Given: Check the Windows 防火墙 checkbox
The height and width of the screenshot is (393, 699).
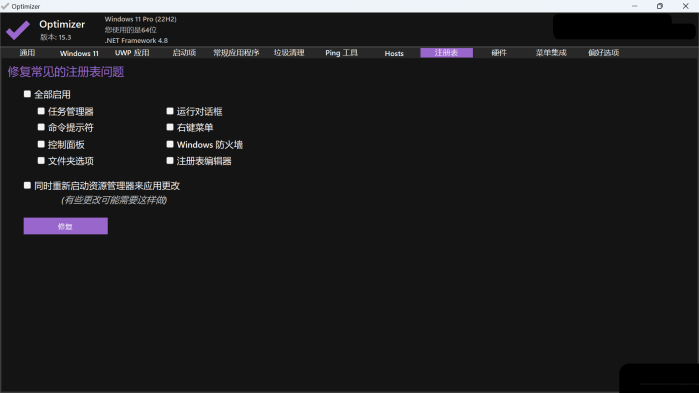Looking at the screenshot, I should point(170,144).
